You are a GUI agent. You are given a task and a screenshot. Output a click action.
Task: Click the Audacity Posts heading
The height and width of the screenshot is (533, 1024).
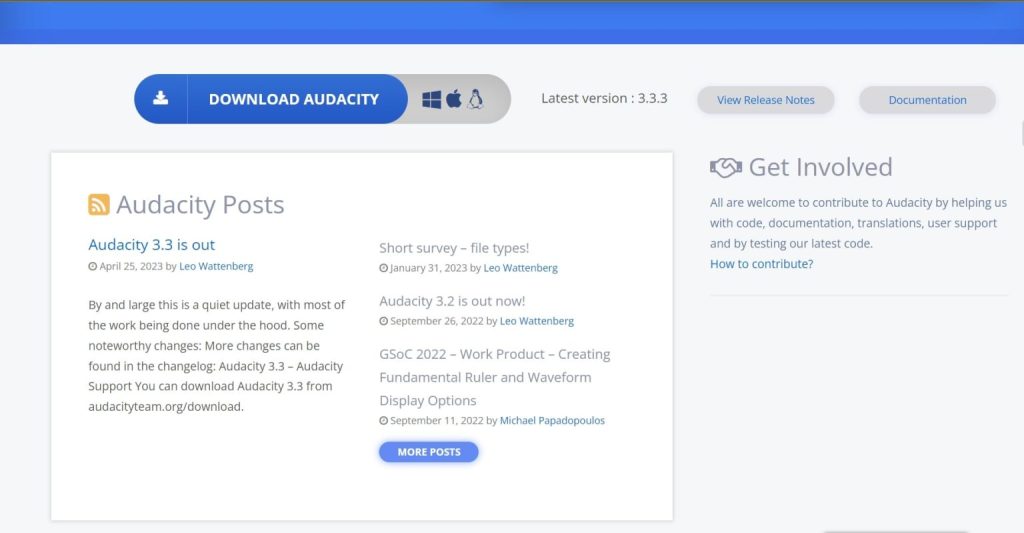(x=200, y=205)
